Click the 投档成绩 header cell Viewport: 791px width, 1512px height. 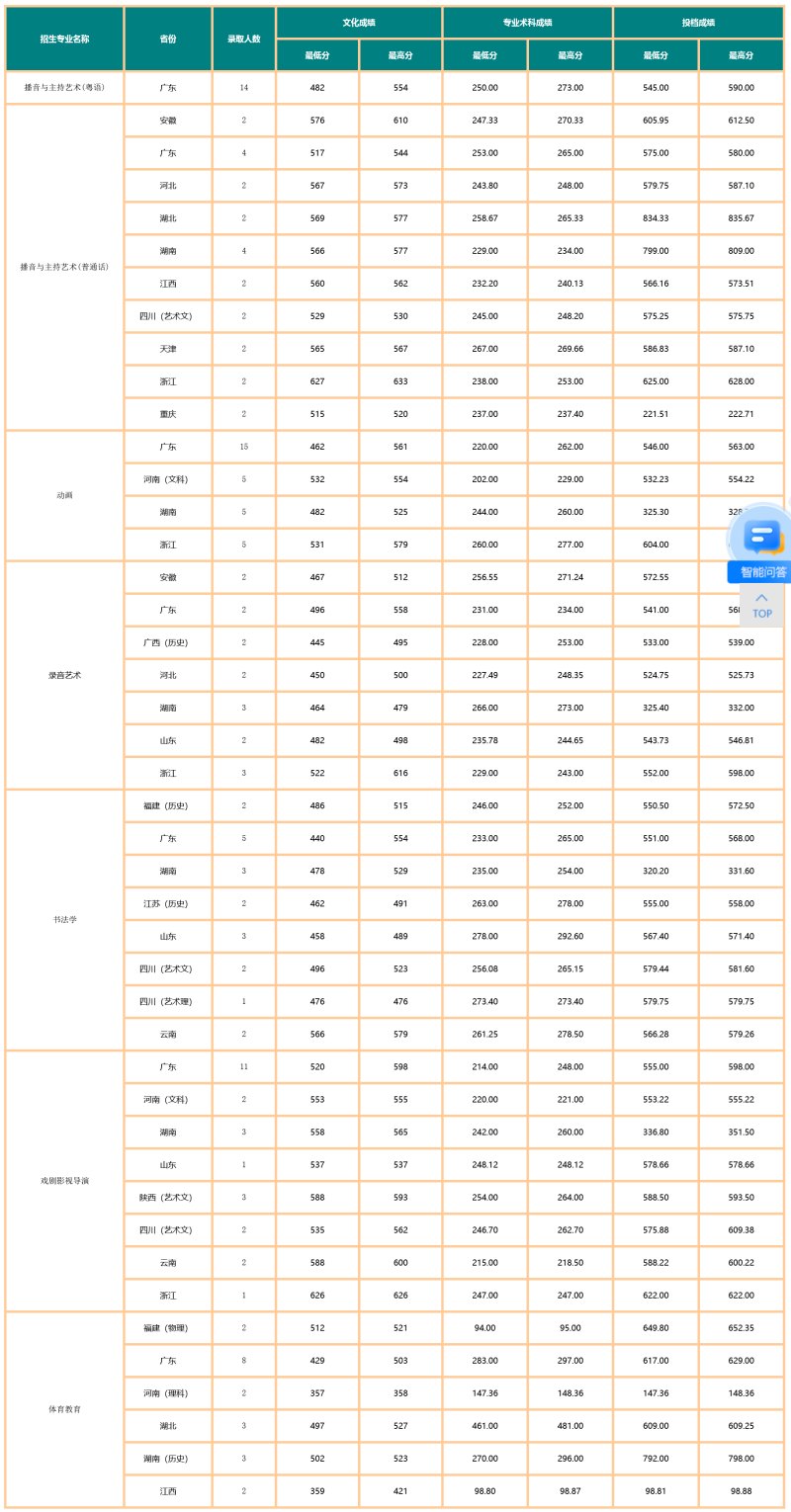(x=698, y=22)
